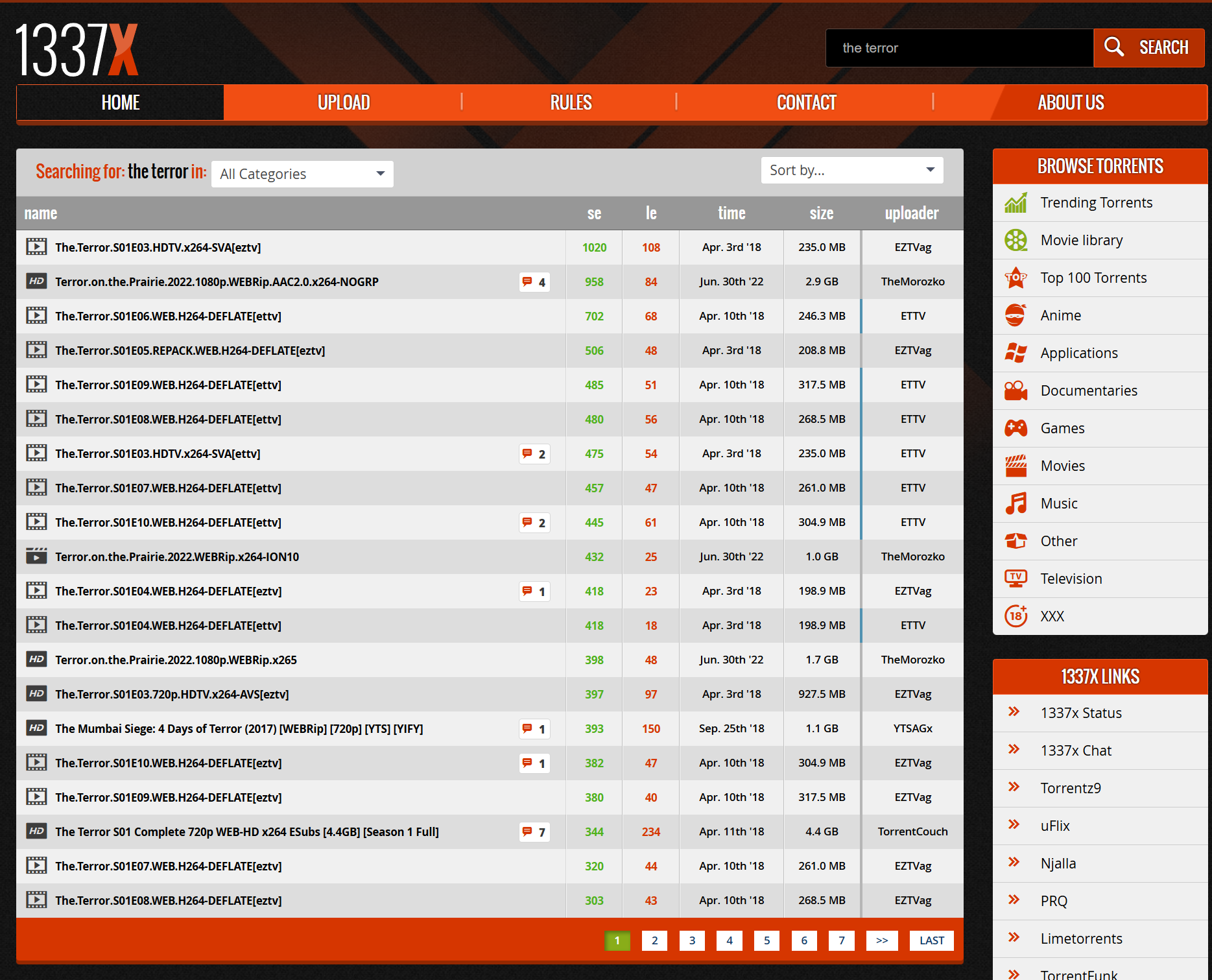Click the Movie library film reel icon
1212x980 pixels.
coord(1016,240)
